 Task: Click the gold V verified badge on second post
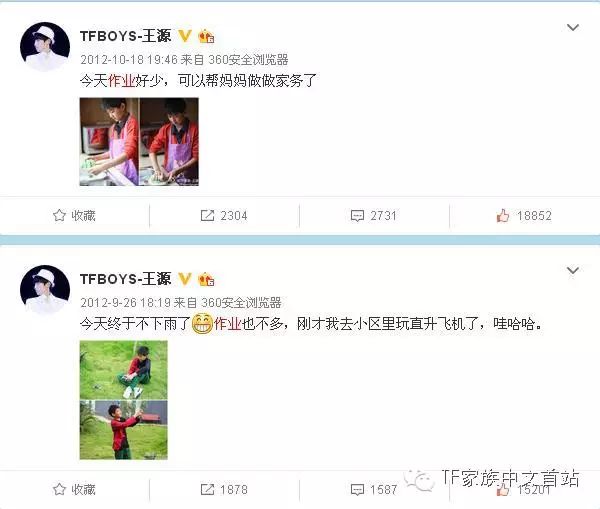pyautogui.click(x=185, y=279)
